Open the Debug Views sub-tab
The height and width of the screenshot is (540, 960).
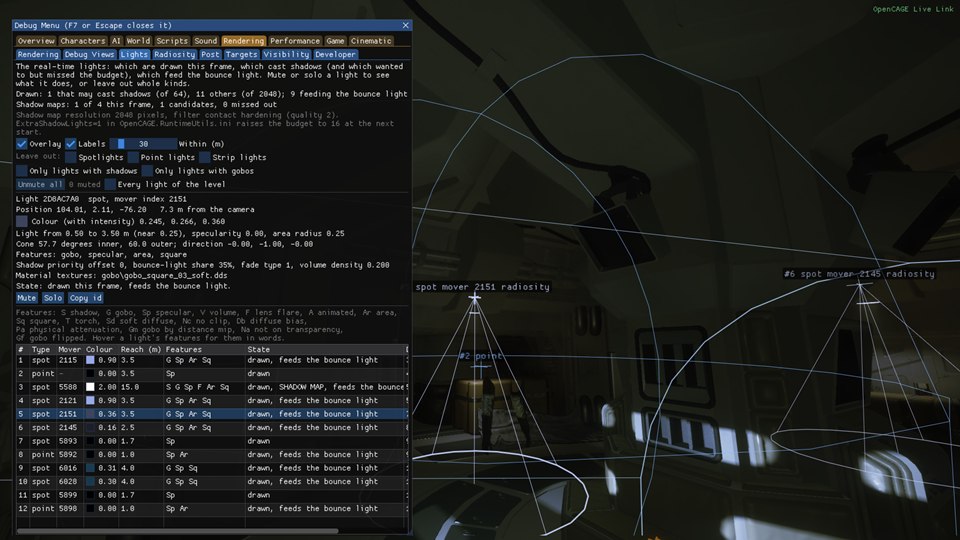[x=89, y=54]
